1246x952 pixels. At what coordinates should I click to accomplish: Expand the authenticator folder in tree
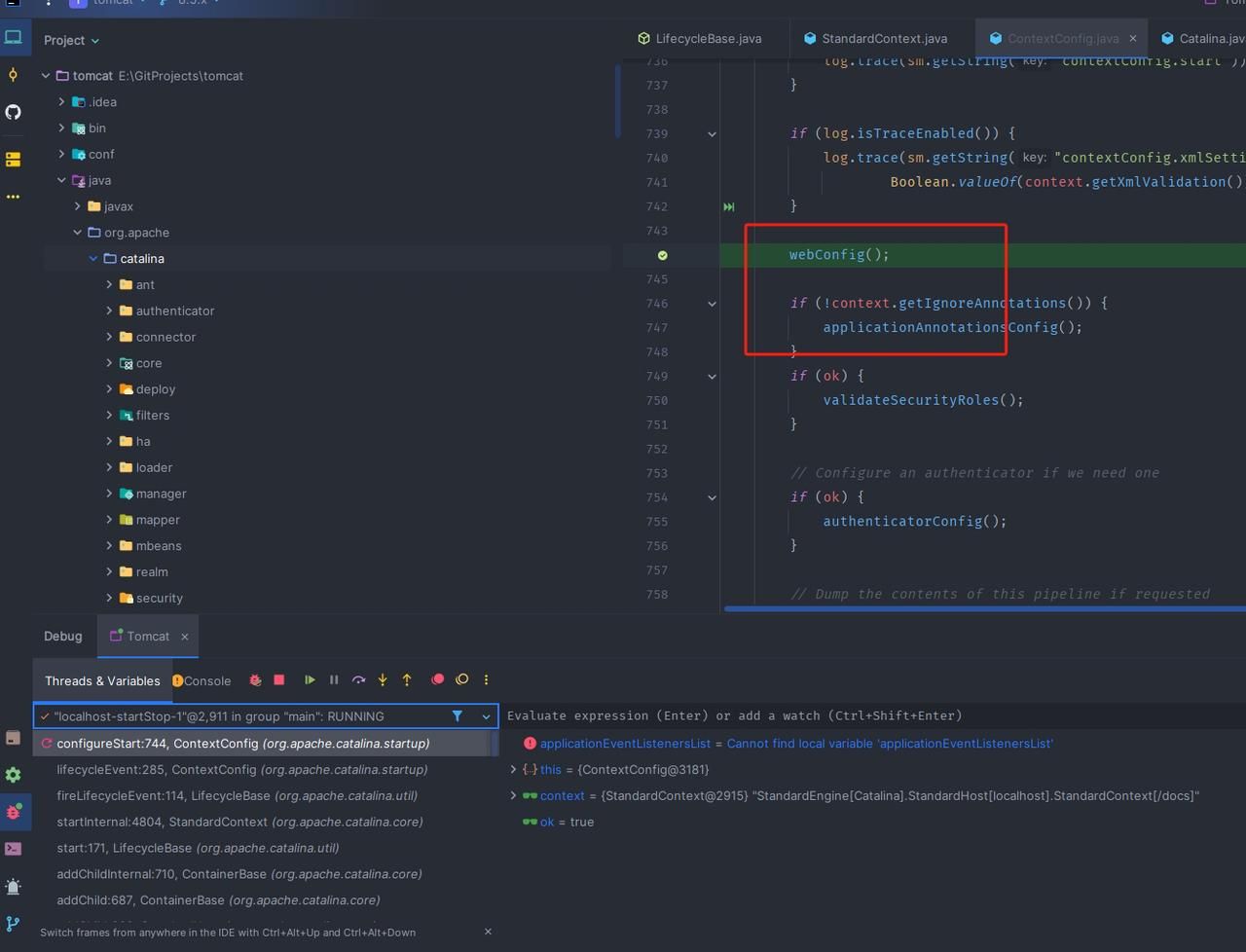point(109,311)
